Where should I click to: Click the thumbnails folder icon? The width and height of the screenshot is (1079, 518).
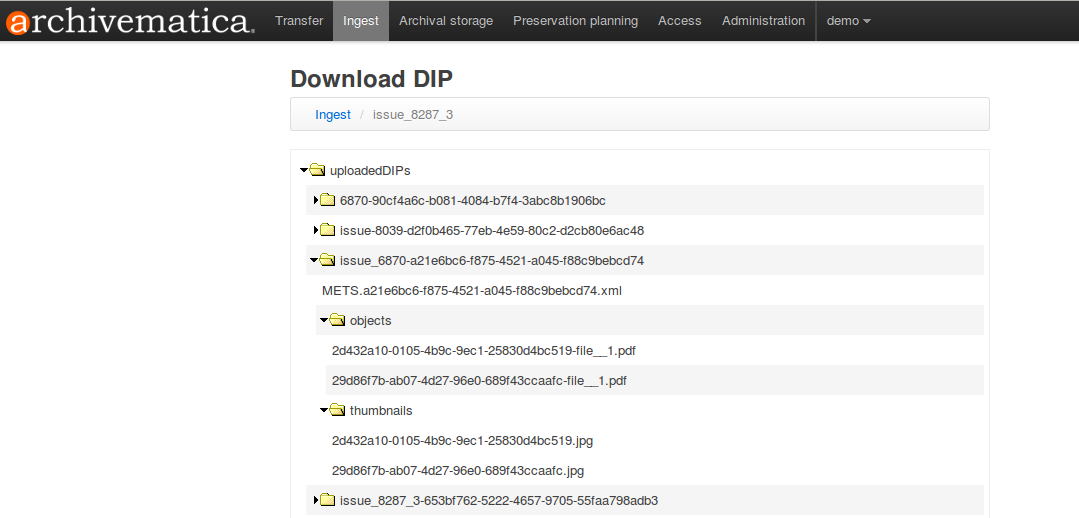coord(338,410)
